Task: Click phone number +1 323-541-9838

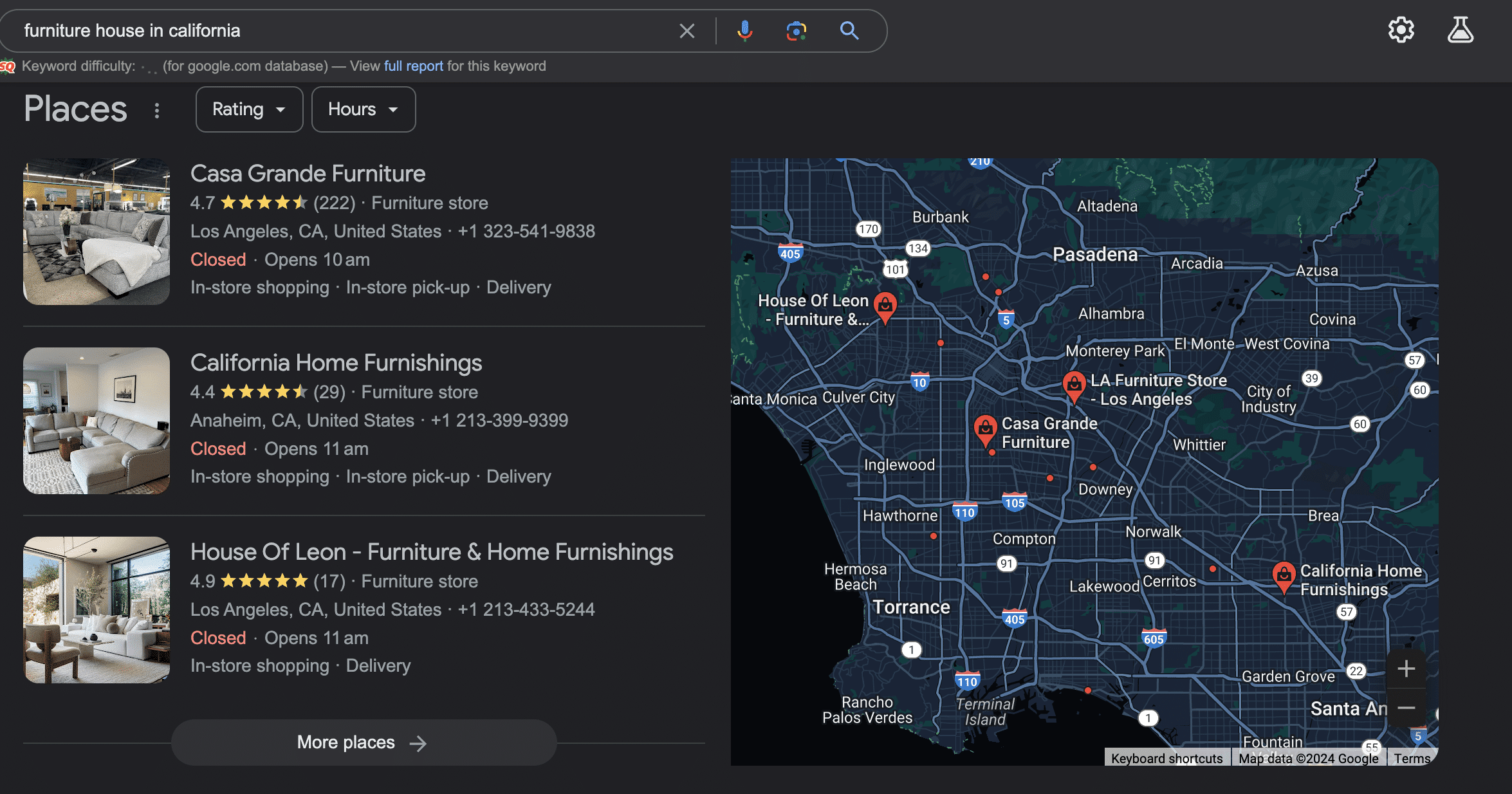Action: click(x=526, y=232)
